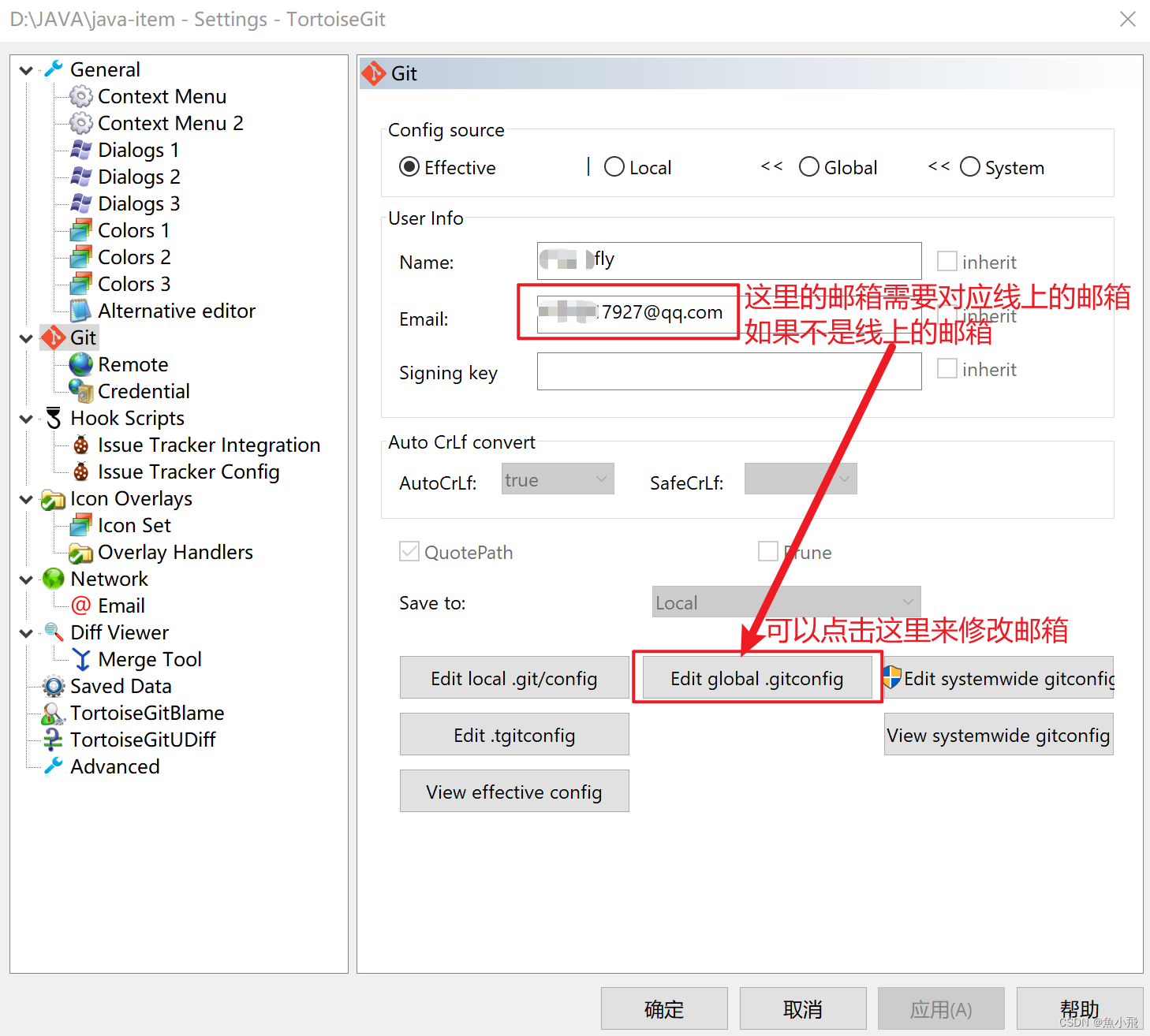Click the Issue Tracker Config bug icon

click(81, 471)
